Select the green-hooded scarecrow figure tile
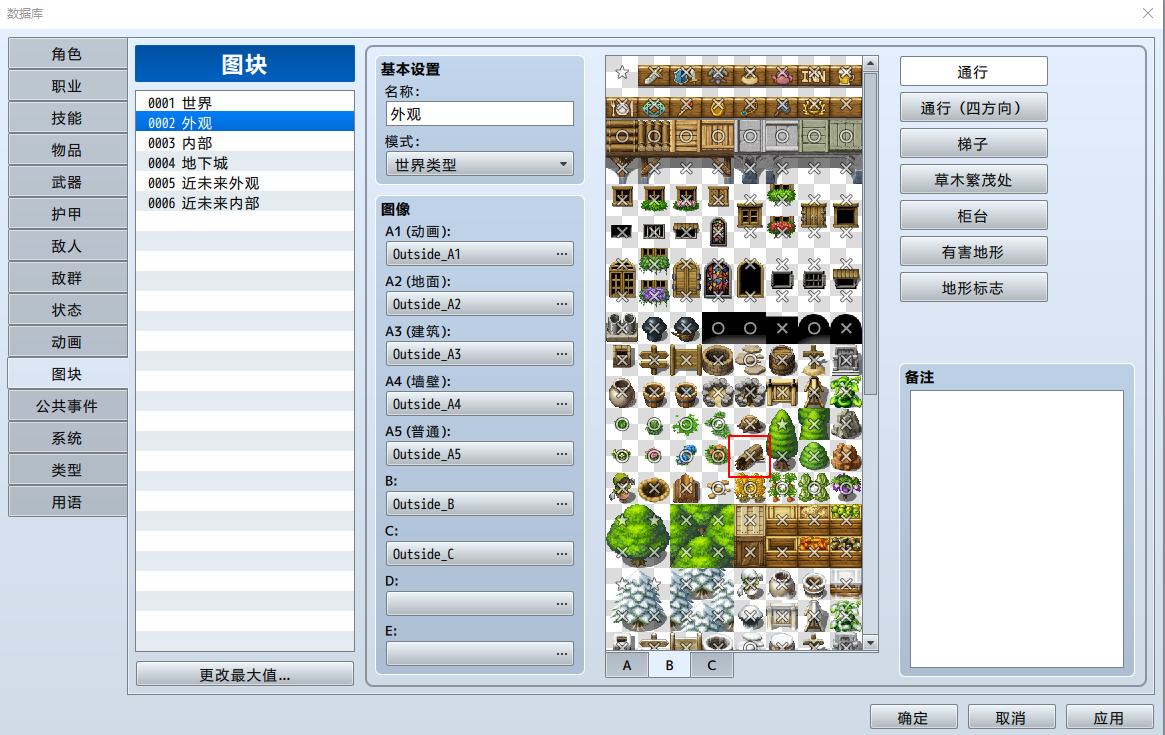The height and width of the screenshot is (735, 1165). (x=623, y=490)
